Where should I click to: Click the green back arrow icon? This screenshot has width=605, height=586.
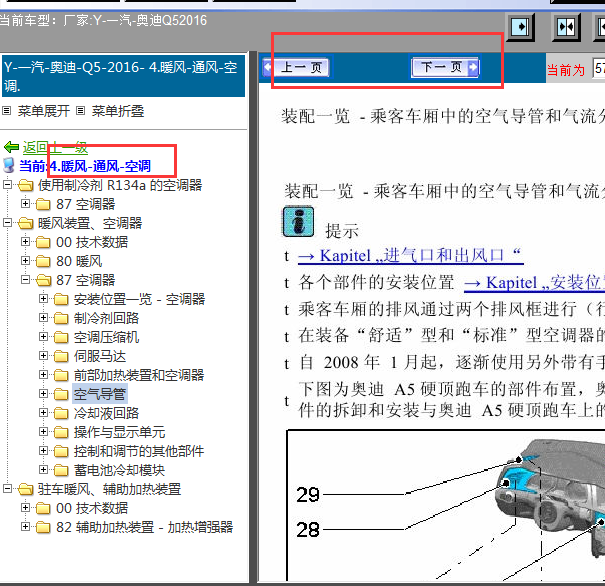pos(11,147)
